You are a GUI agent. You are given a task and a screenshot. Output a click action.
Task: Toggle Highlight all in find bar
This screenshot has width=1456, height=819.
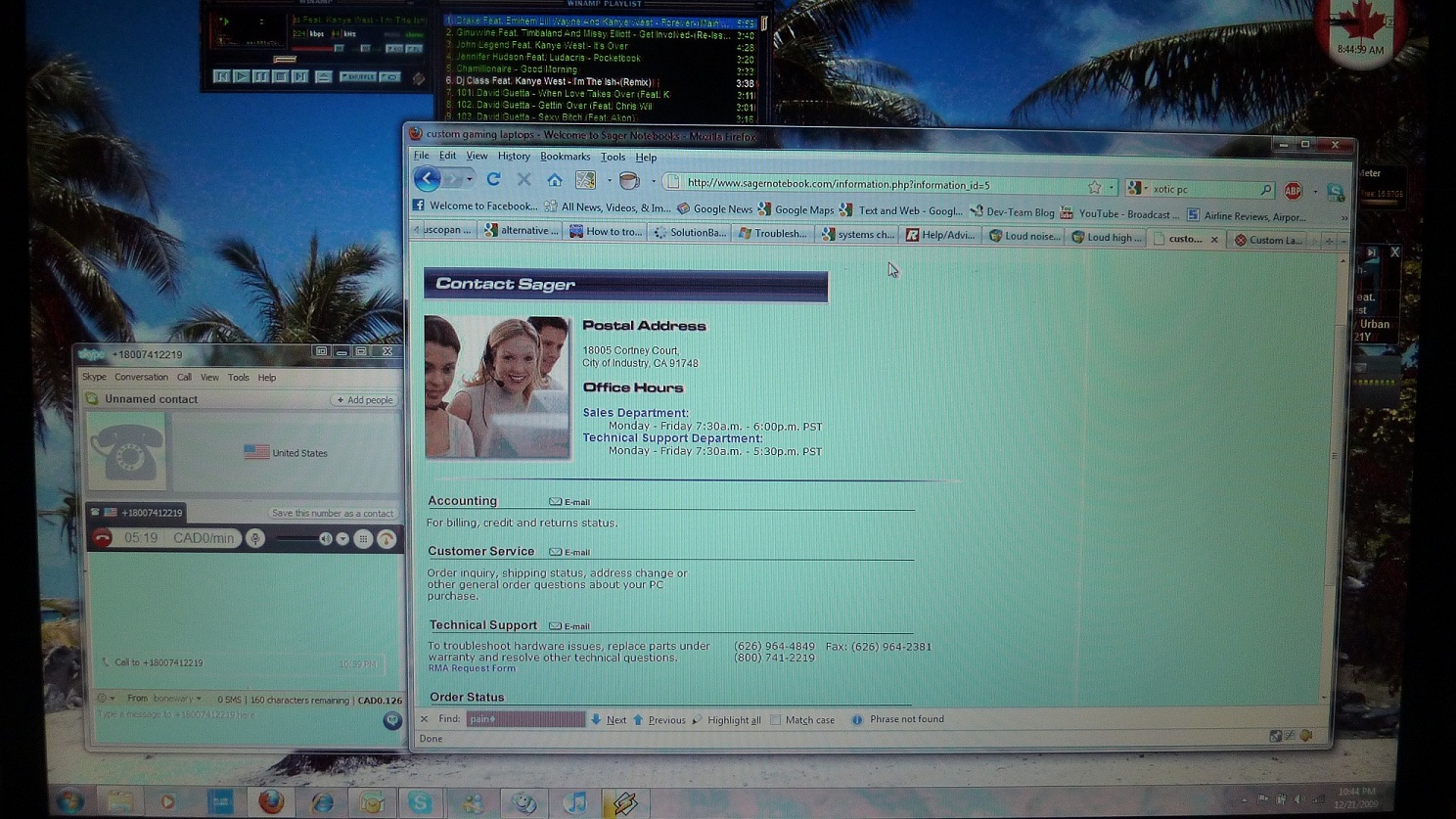[726, 720]
